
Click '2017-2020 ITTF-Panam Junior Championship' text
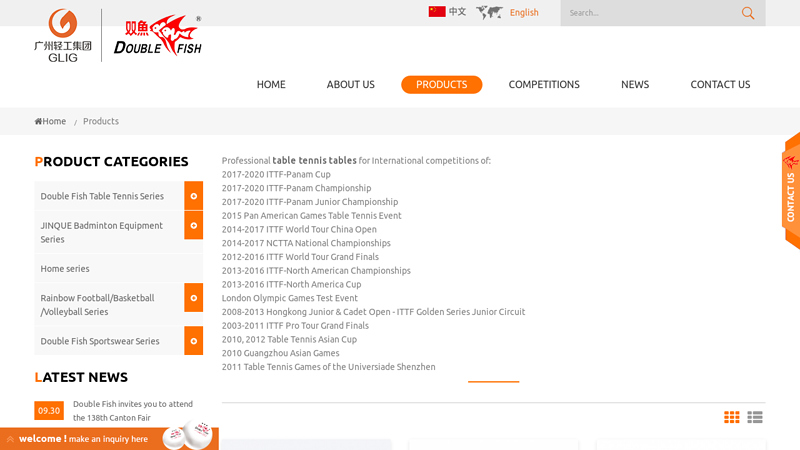[x=310, y=202]
